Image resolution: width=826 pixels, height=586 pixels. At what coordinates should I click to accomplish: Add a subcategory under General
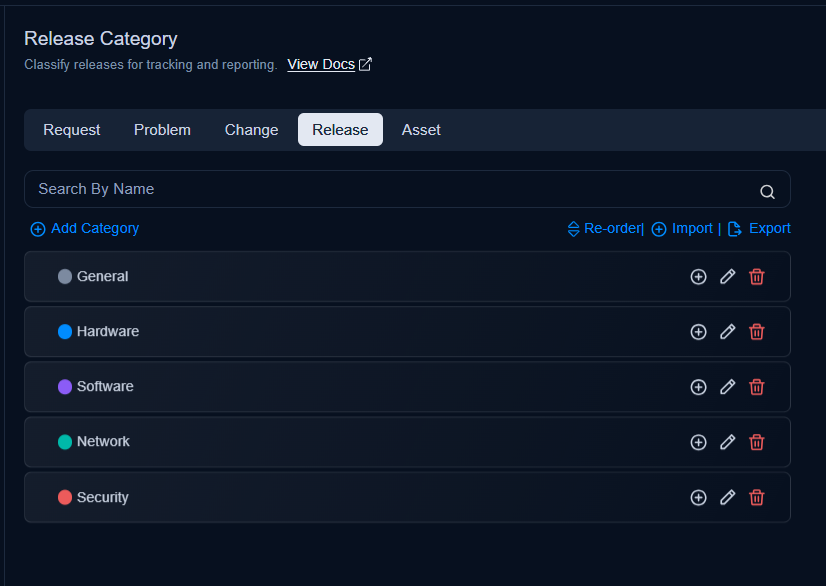point(698,277)
